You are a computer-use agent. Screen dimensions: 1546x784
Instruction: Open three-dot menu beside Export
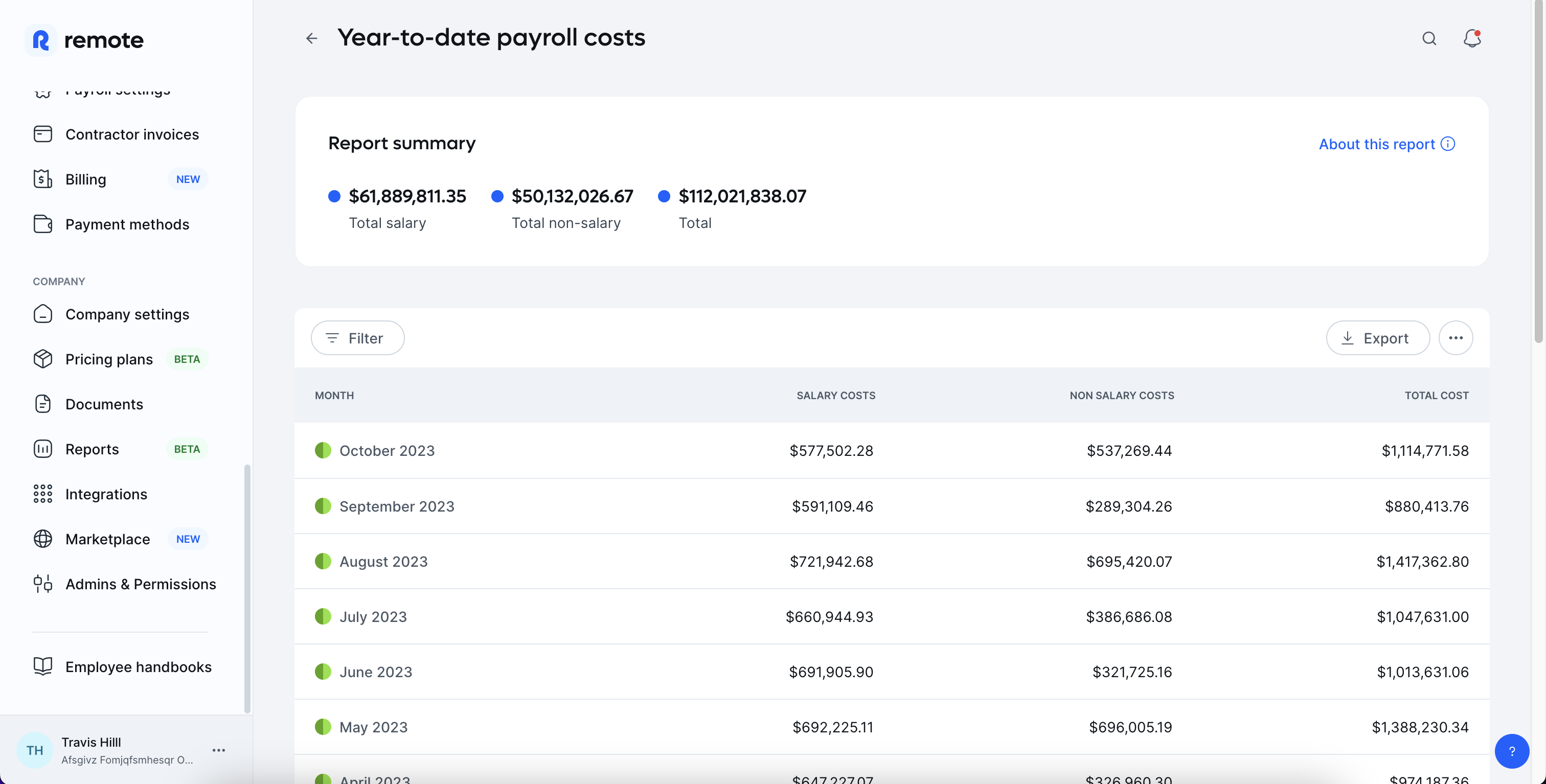[1456, 338]
